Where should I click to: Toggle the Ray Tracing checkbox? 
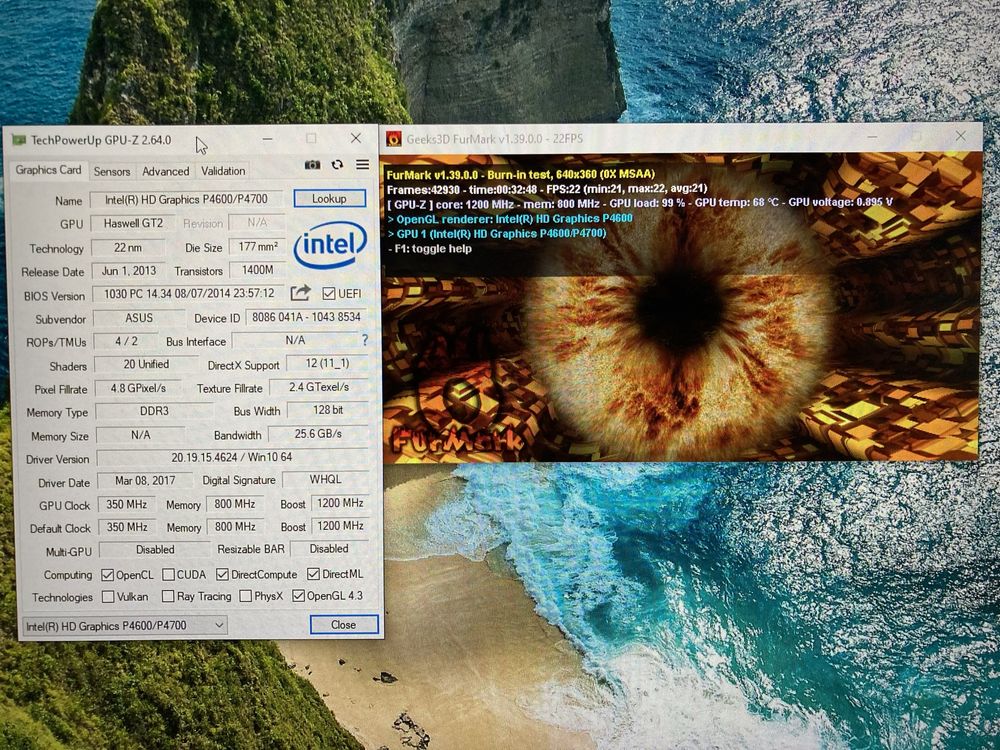(168, 596)
